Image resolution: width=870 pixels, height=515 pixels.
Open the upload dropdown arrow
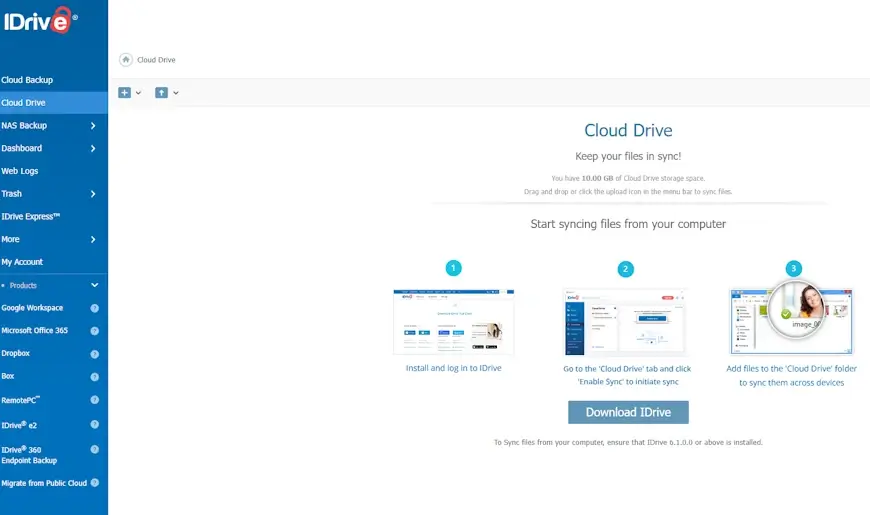[x=175, y=93]
